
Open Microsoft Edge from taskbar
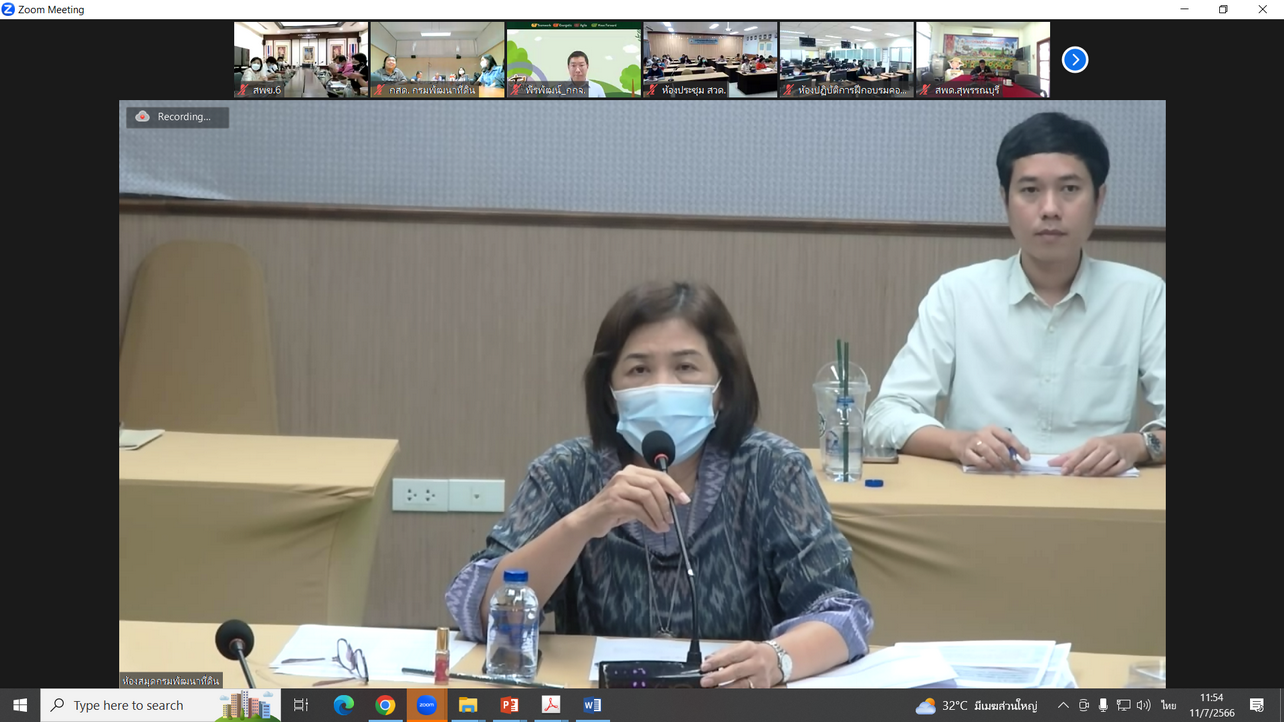point(343,705)
